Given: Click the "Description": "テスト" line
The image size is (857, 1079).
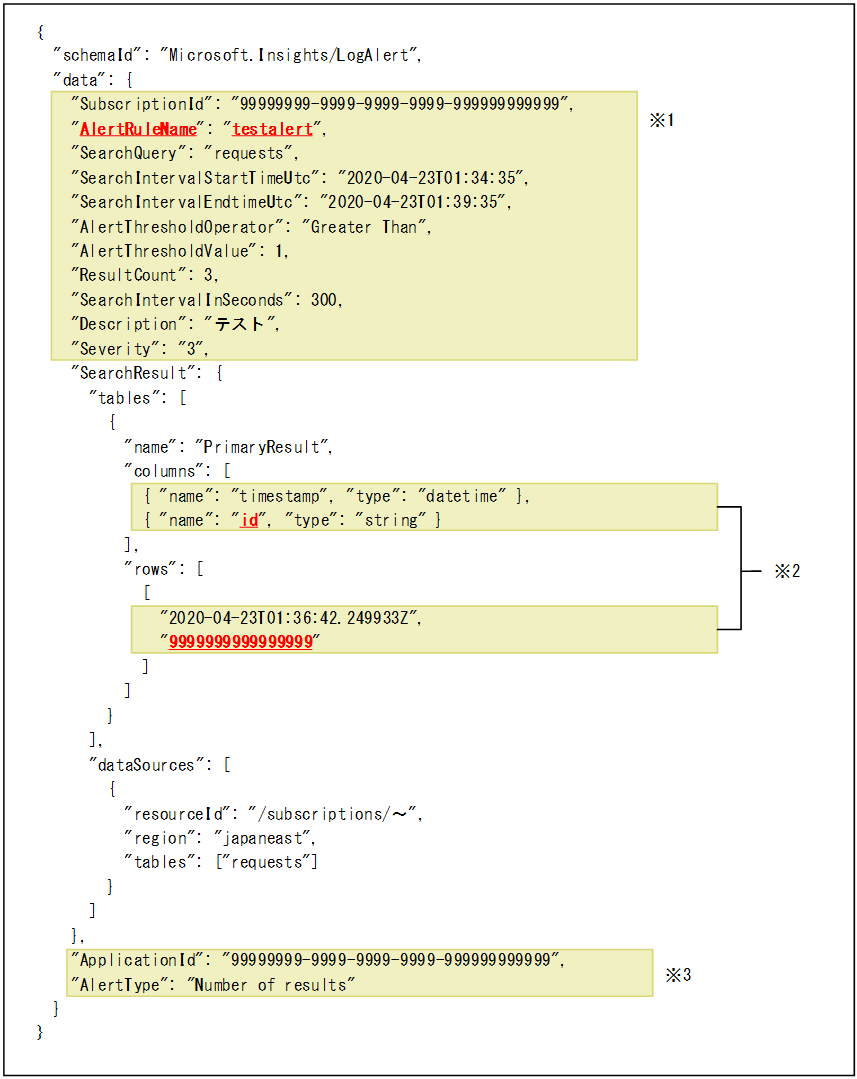Looking at the screenshot, I should click(x=175, y=324).
